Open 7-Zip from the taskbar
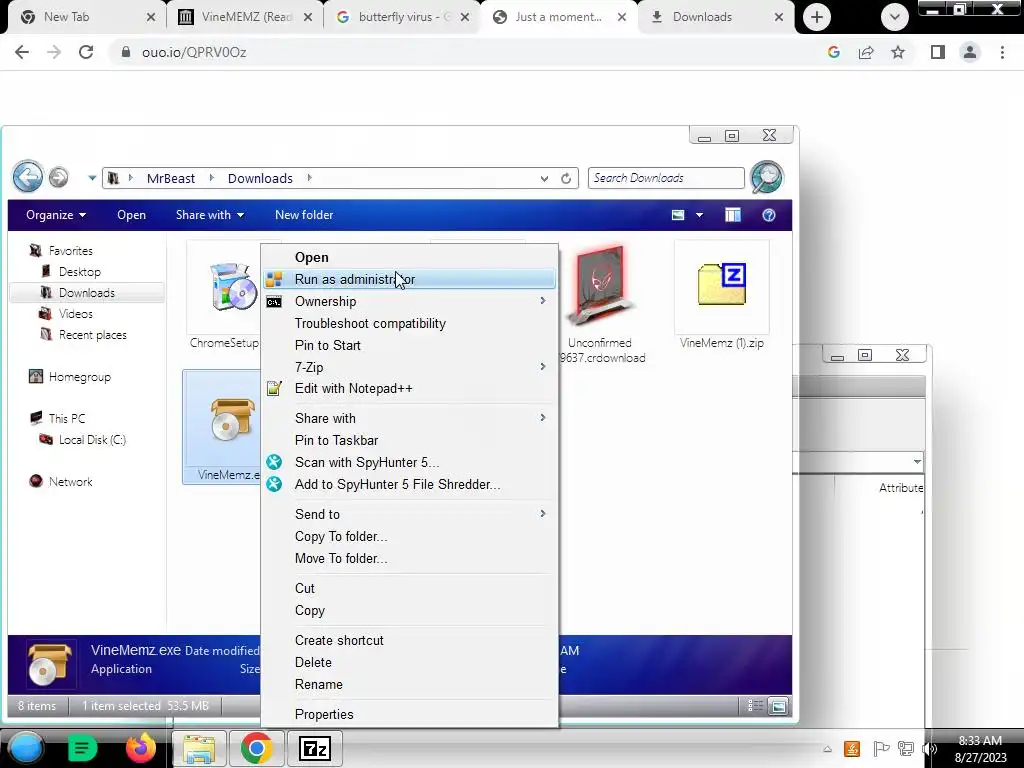The image size is (1024, 768). [x=315, y=748]
